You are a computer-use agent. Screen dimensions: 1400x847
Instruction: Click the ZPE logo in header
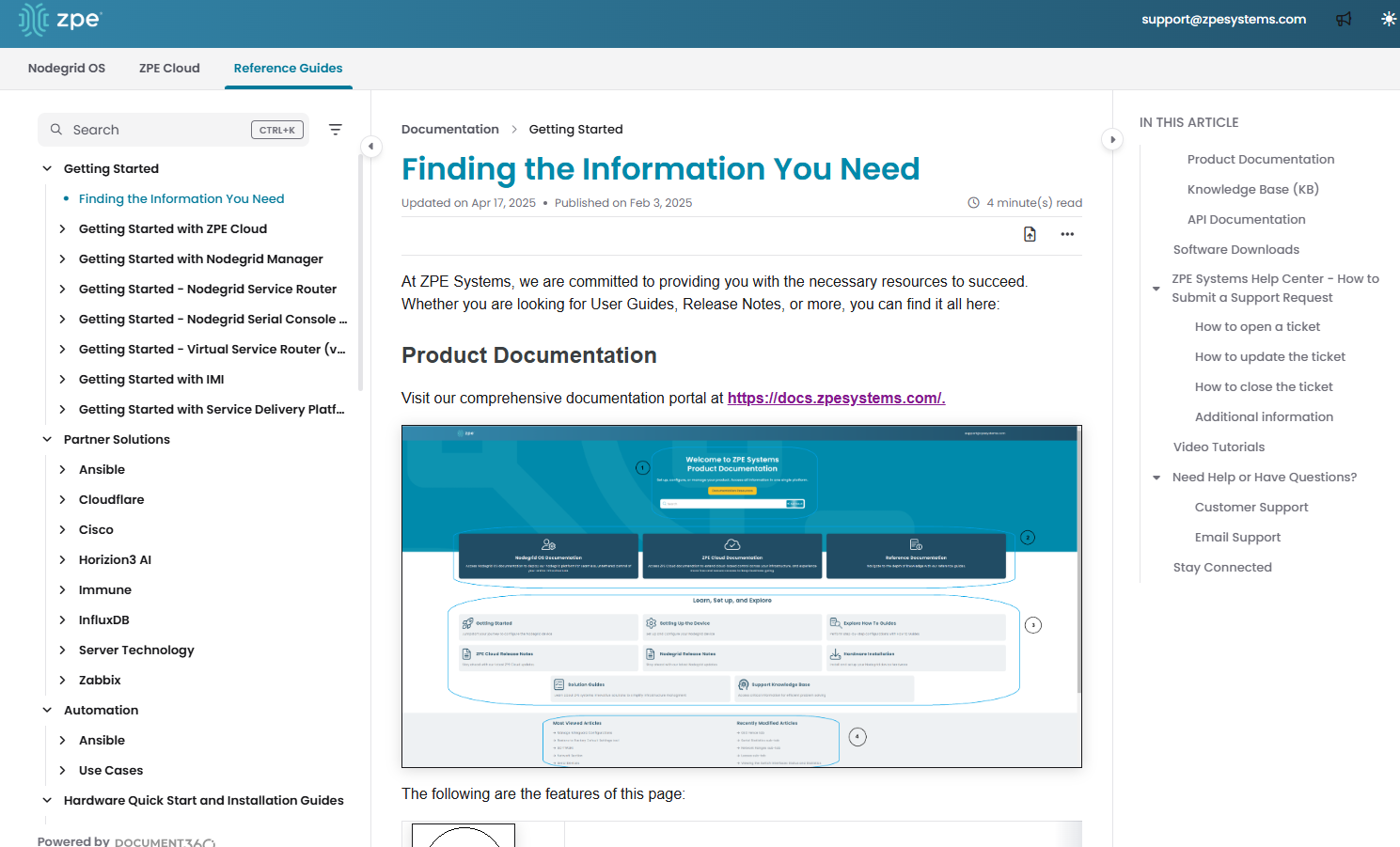[59, 19]
